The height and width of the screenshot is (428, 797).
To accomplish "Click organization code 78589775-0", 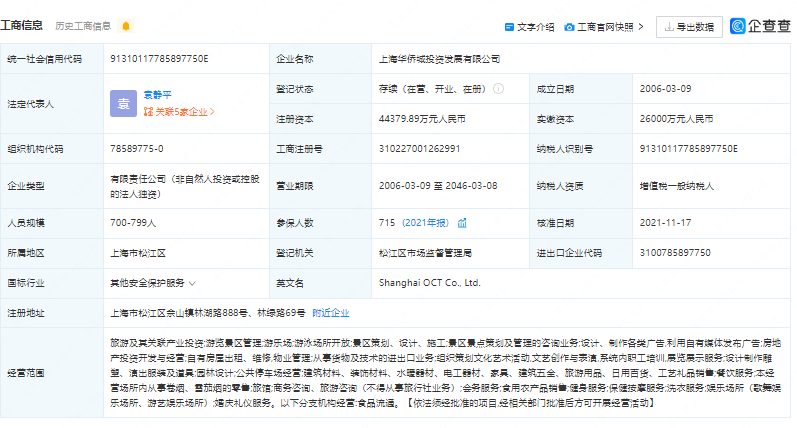I will [137, 149].
